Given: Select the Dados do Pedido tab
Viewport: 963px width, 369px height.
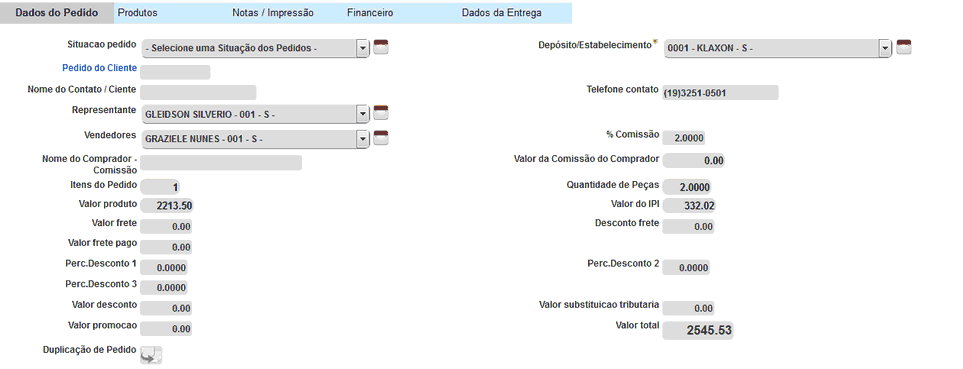Looking at the screenshot, I should click(x=57, y=13).
